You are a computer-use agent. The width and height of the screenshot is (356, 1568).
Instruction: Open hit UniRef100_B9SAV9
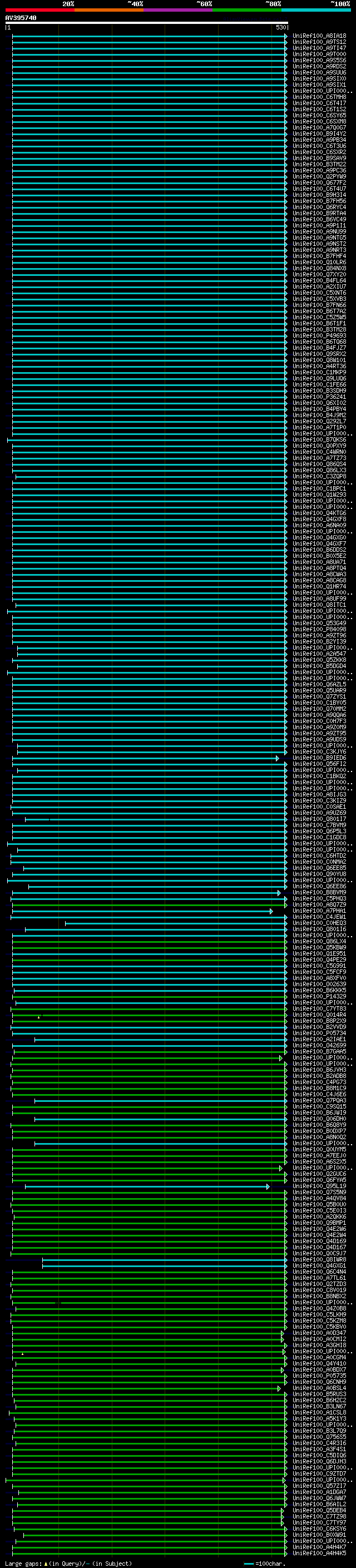point(319,159)
